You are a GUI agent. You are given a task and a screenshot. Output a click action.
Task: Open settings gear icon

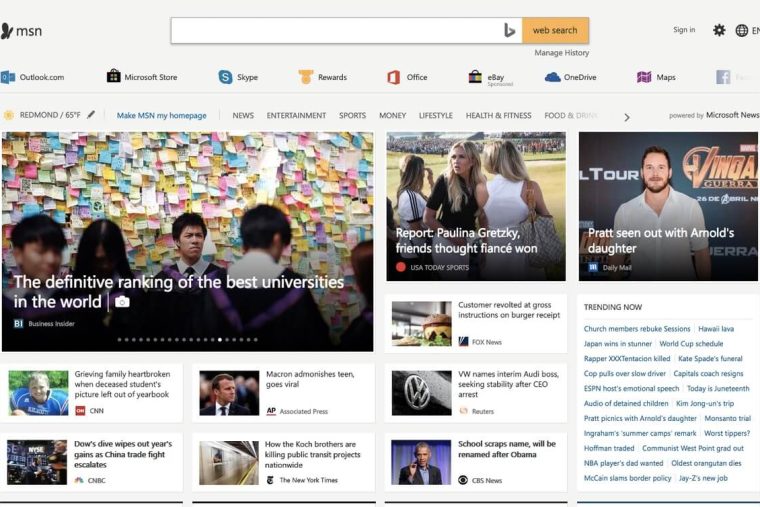[x=719, y=30]
